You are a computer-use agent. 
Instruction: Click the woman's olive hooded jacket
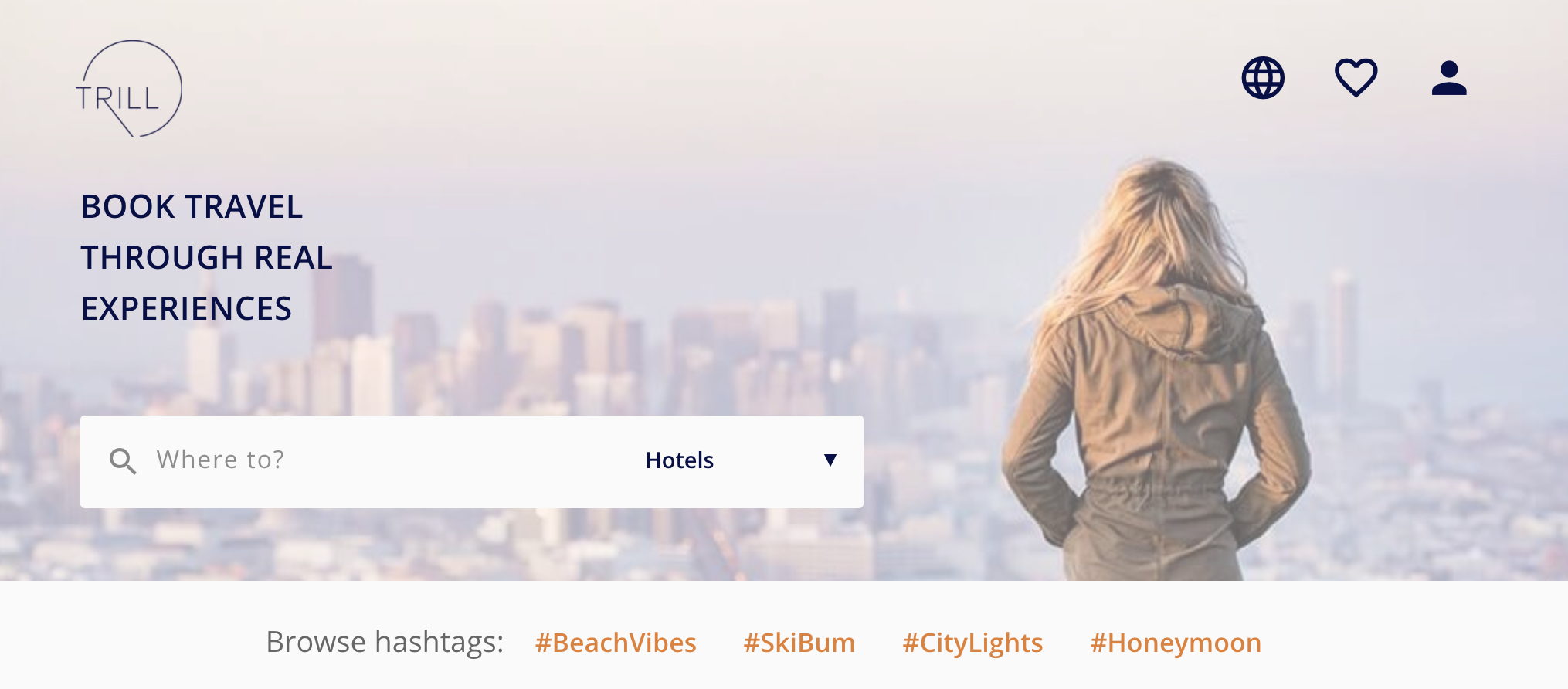tap(1155, 433)
